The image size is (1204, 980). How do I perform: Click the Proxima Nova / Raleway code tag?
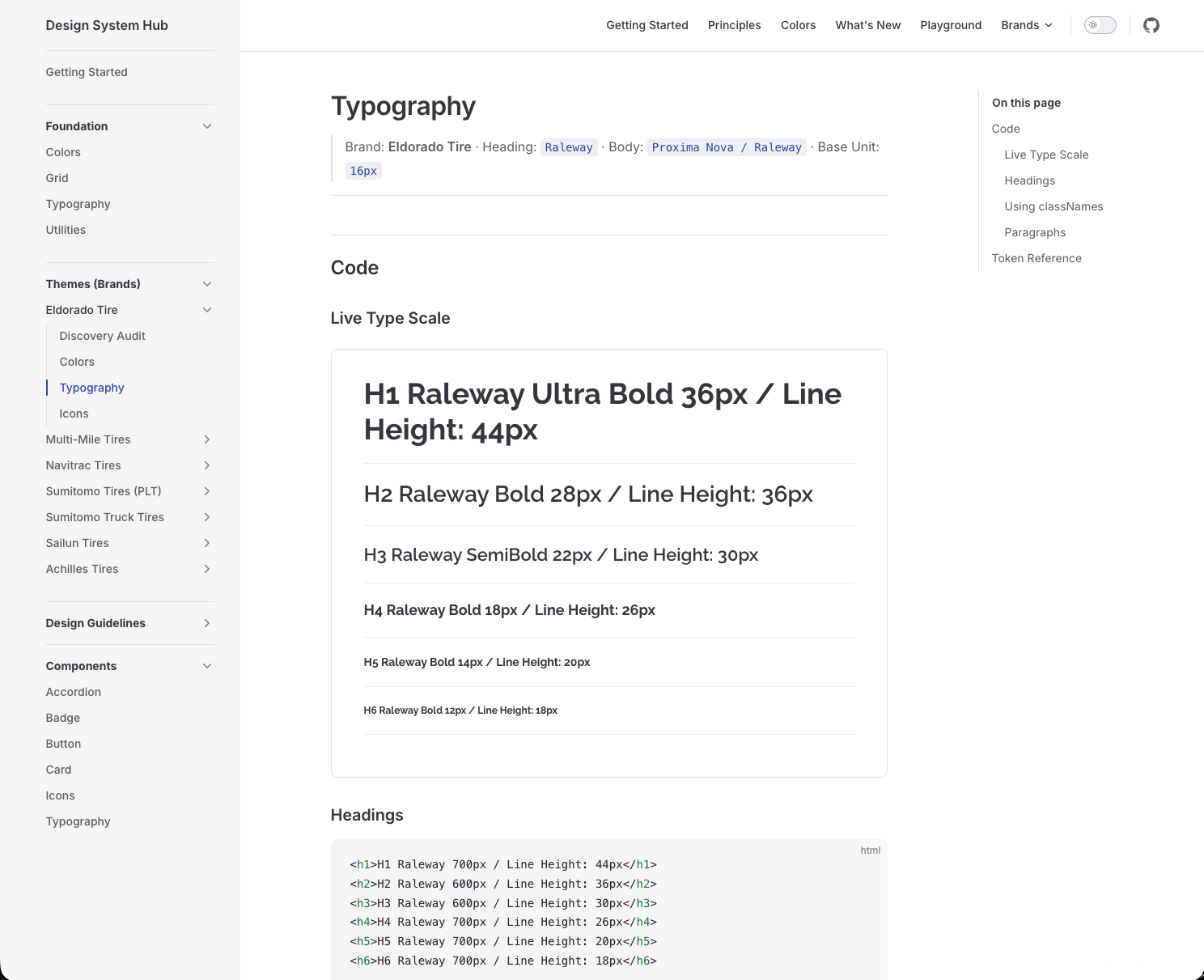[x=727, y=147]
